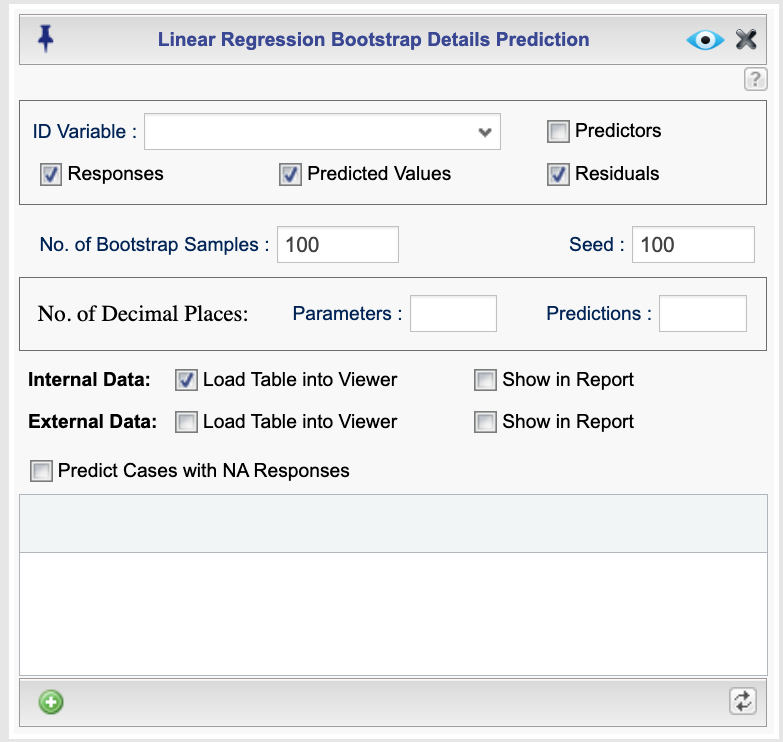Click the No. of Bootstrap Samples field

(x=338, y=245)
